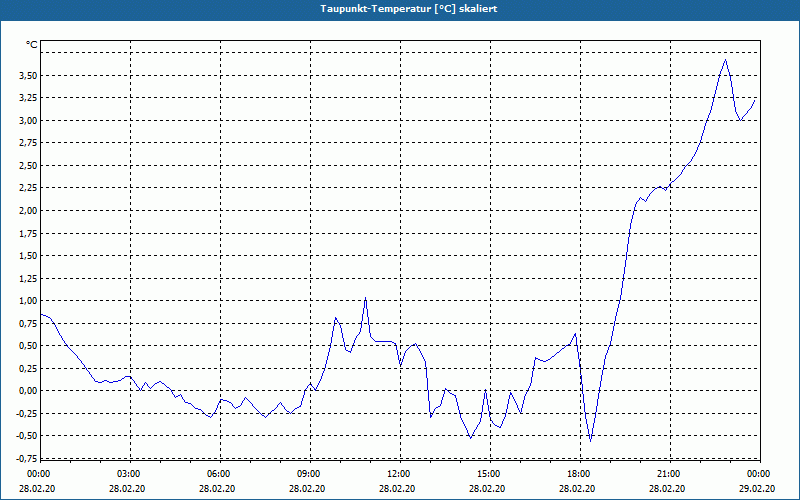Click the 21:00 time label
800x500 pixels.
click(670, 474)
